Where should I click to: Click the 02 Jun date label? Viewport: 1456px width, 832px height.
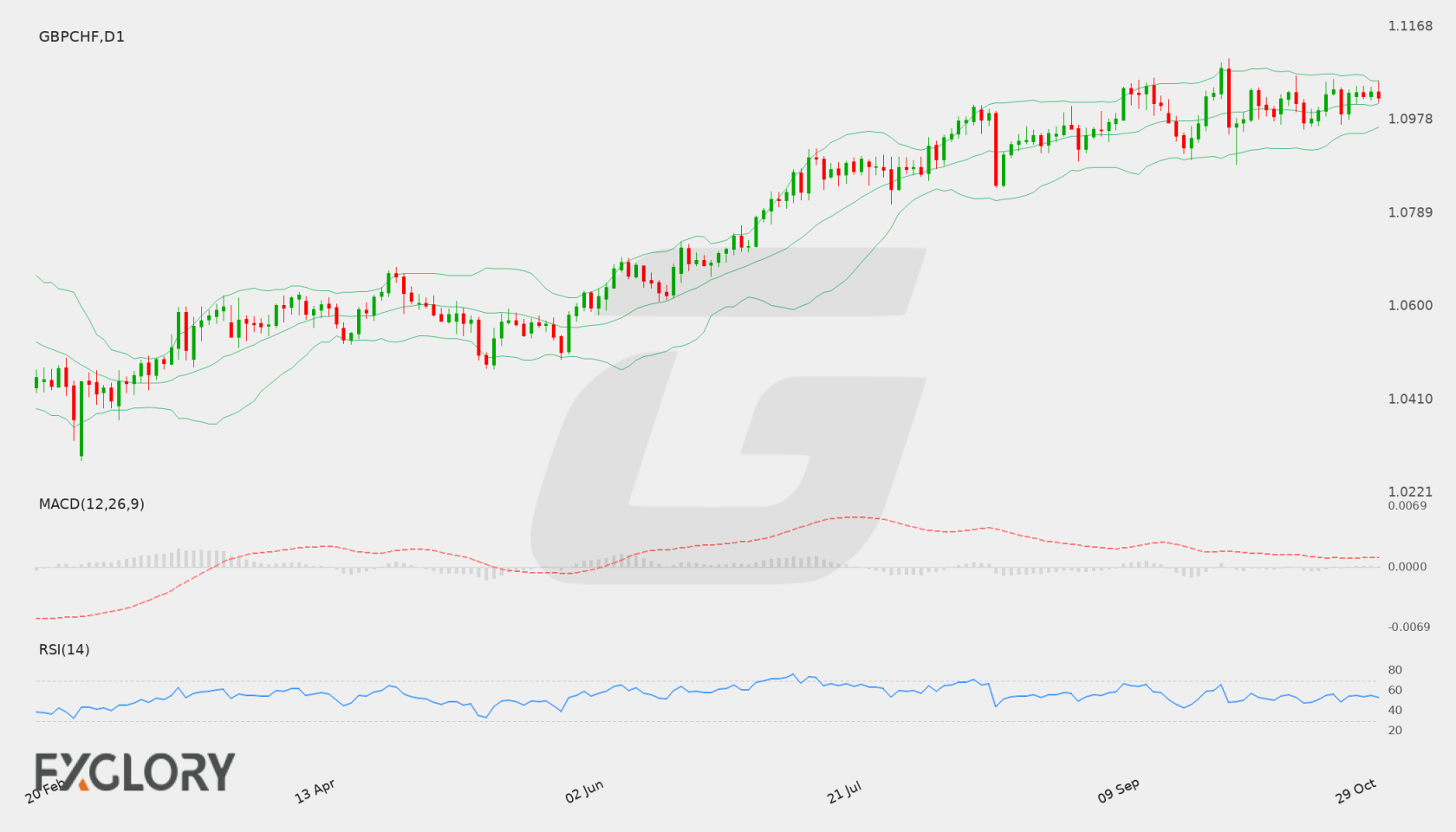coord(584,790)
